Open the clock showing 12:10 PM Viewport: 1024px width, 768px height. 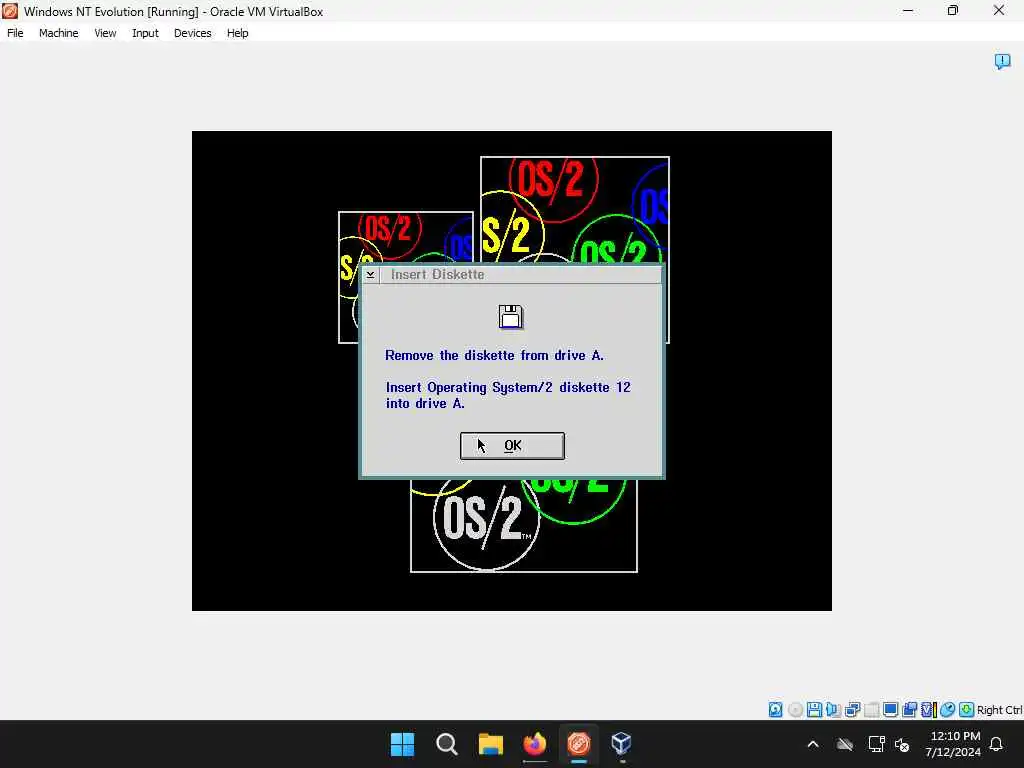(953, 744)
